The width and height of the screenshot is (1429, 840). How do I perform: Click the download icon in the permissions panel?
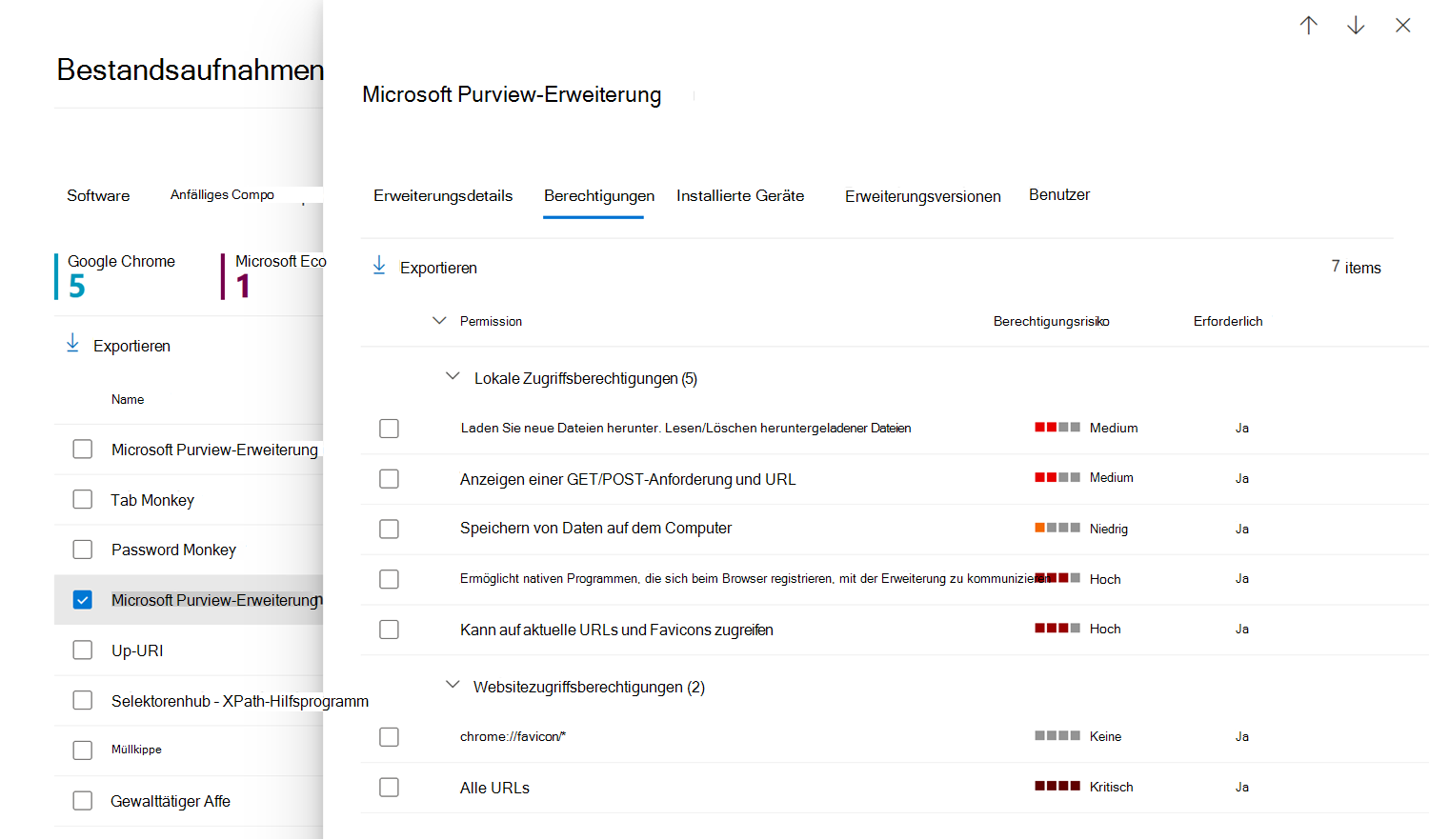[x=379, y=266]
